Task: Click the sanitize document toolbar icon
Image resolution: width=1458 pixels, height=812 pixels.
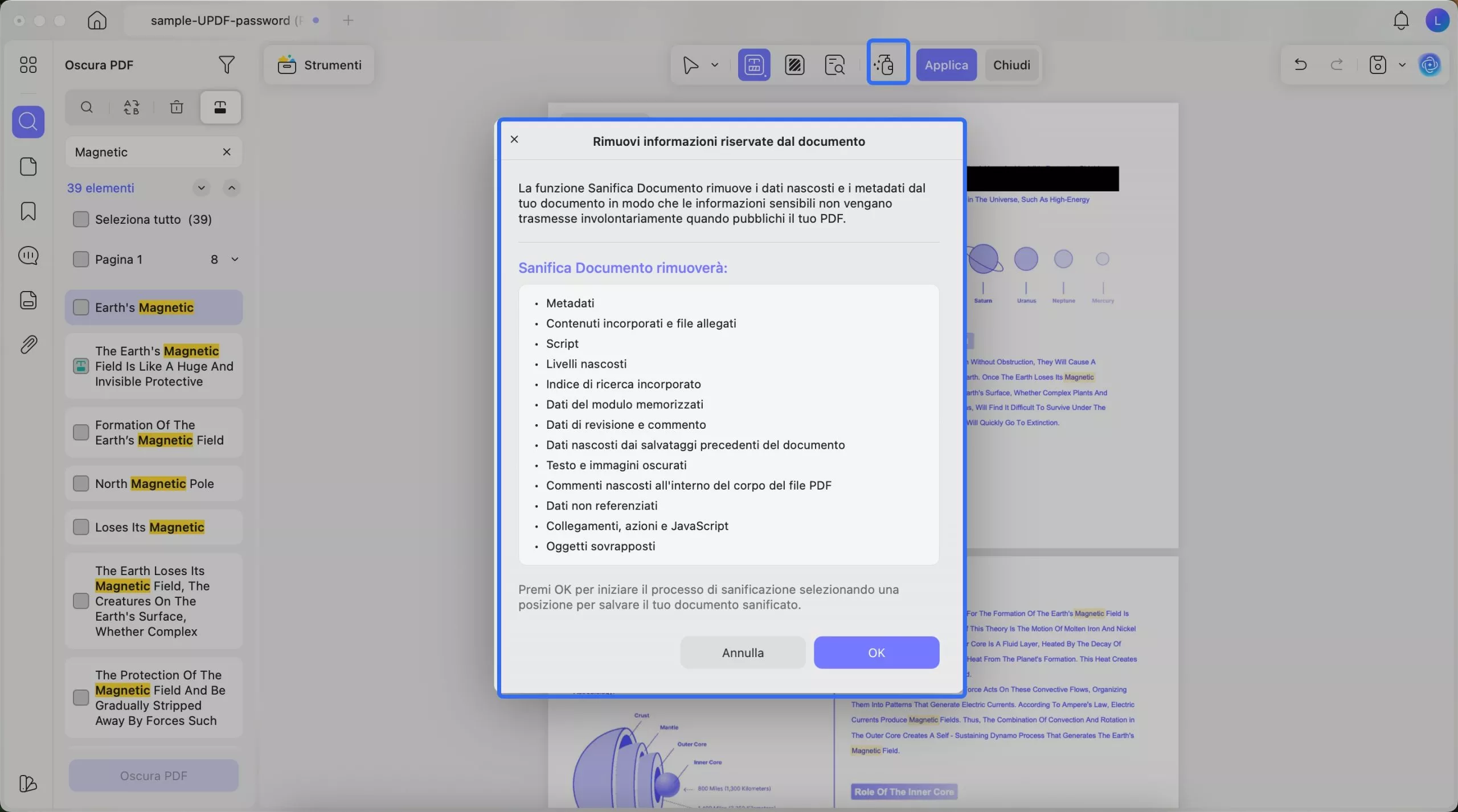Action: [887, 64]
